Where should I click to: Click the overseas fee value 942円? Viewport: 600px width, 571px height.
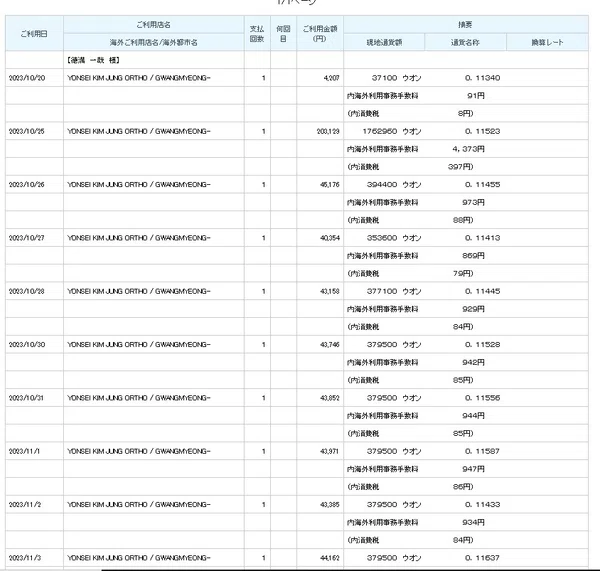pyautogui.click(x=473, y=362)
